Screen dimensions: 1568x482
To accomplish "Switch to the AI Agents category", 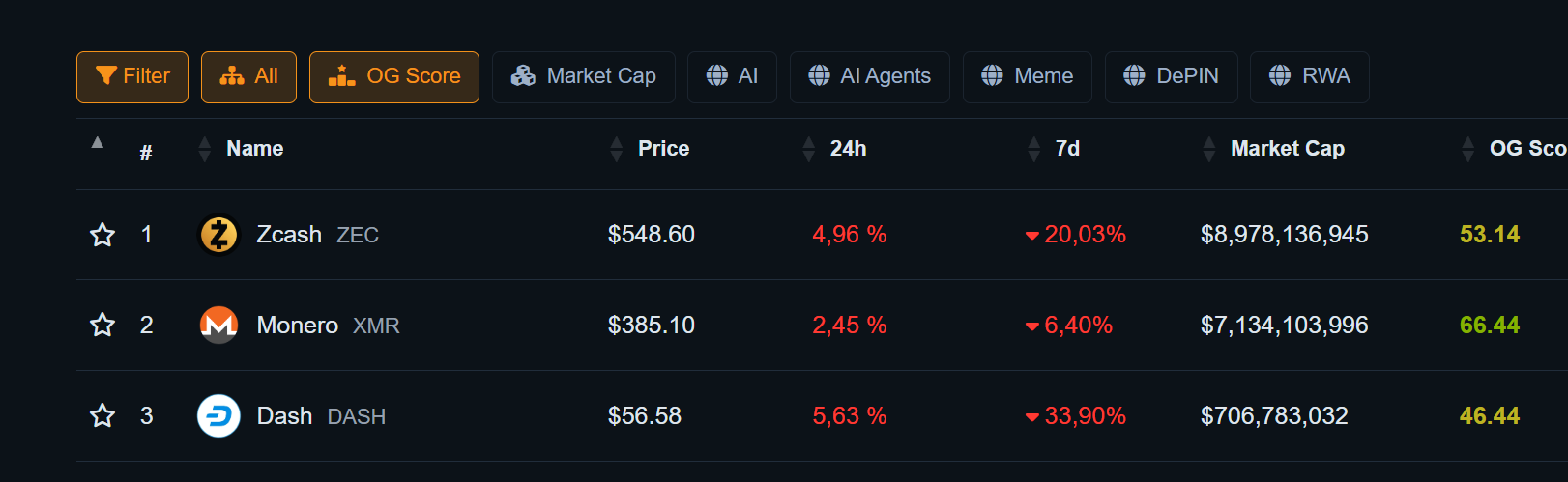I will coord(870,76).
